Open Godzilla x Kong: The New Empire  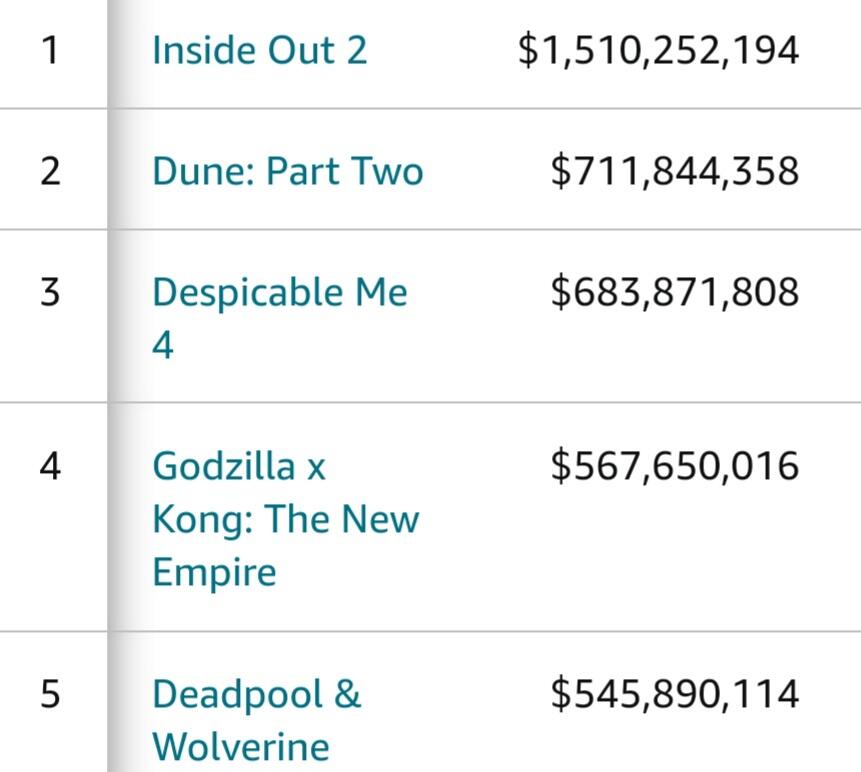(x=285, y=519)
